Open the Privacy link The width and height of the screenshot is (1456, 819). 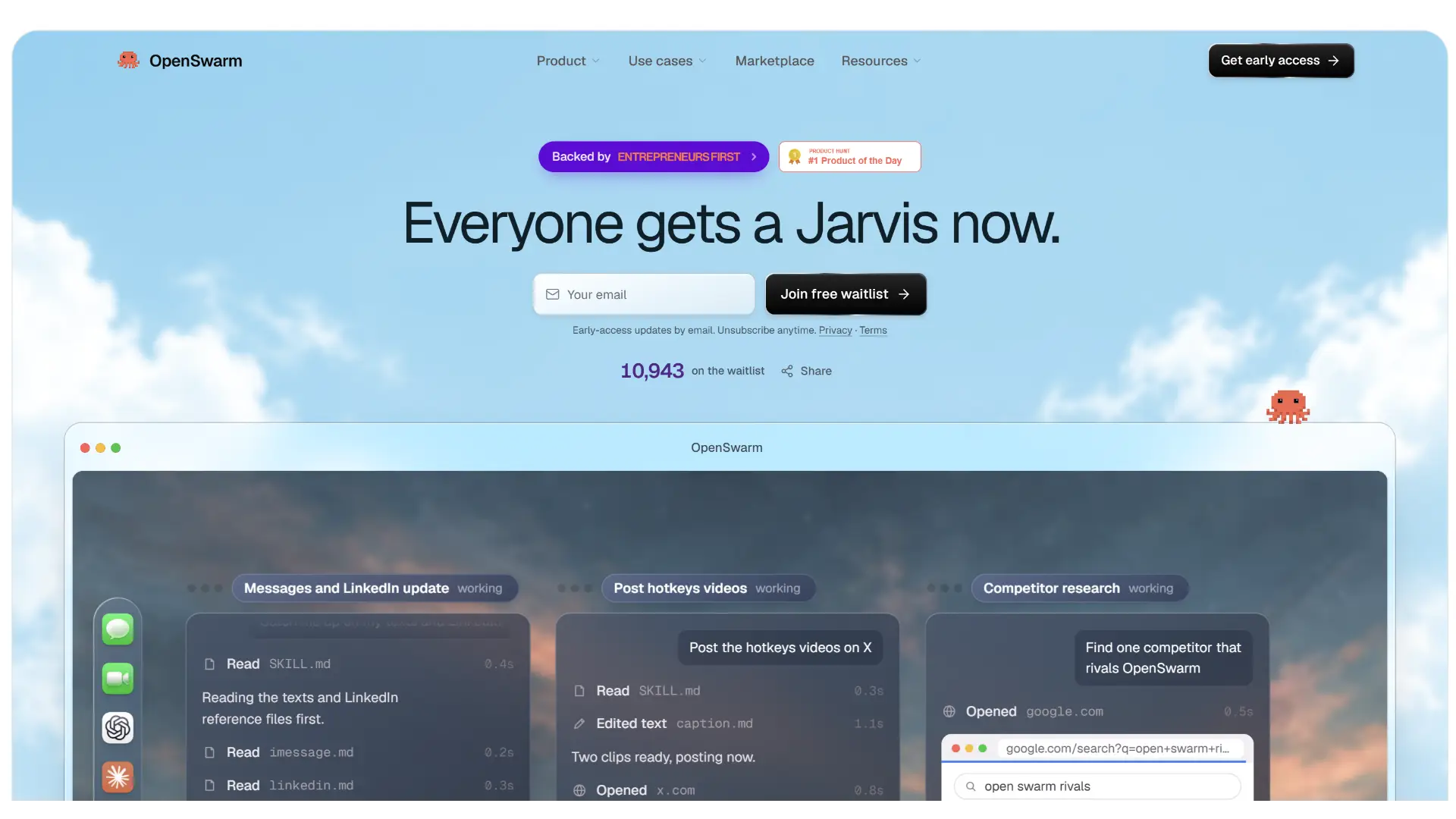(835, 331)
